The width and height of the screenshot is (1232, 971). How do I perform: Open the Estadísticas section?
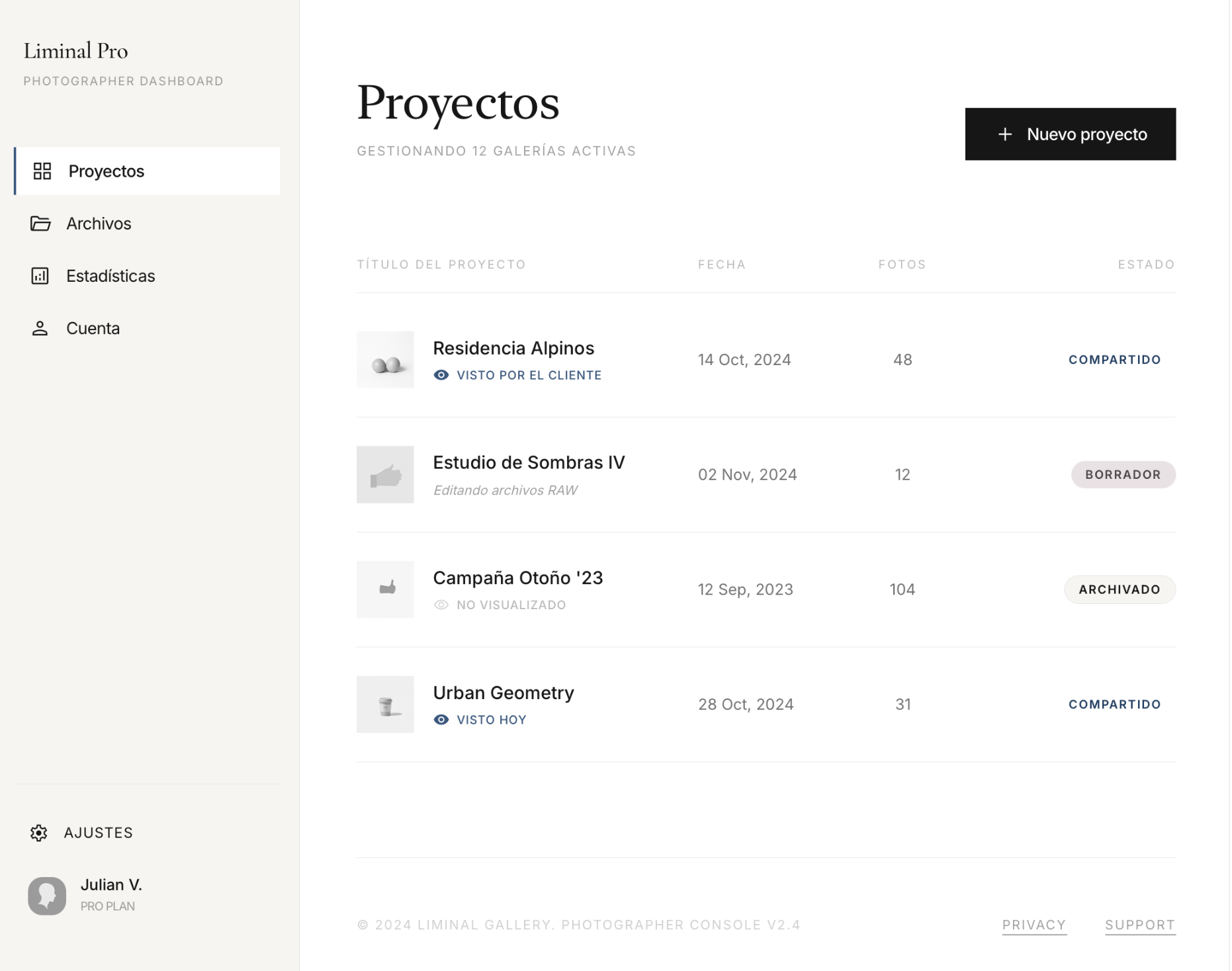[x=110, y=276]
